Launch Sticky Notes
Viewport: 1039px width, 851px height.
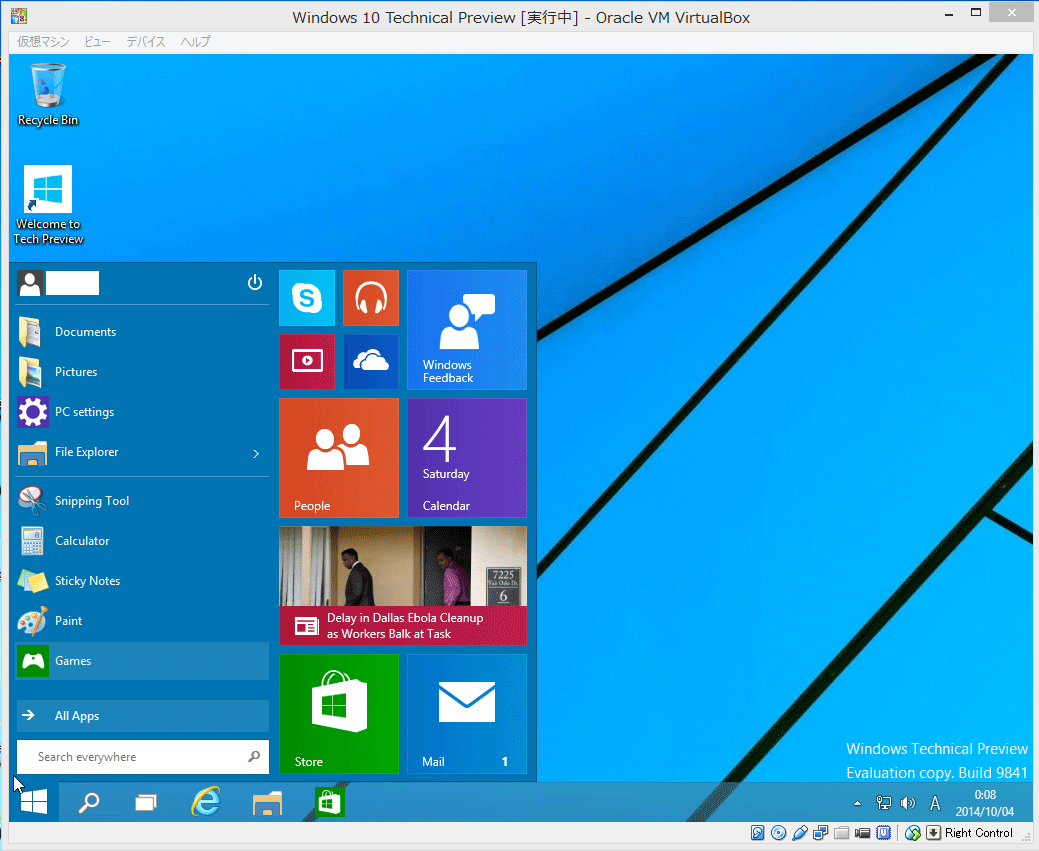pyautogui.click(x=142, y=581)
